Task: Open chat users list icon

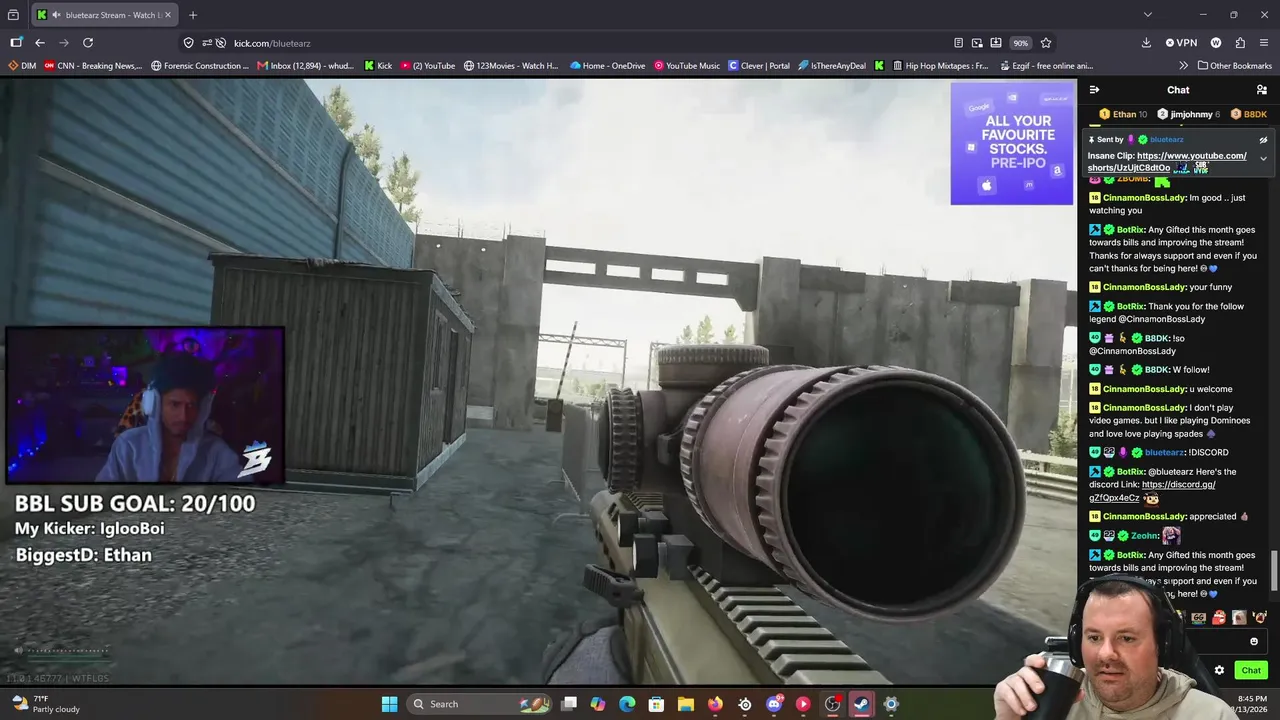Action: coord(1262,90)
